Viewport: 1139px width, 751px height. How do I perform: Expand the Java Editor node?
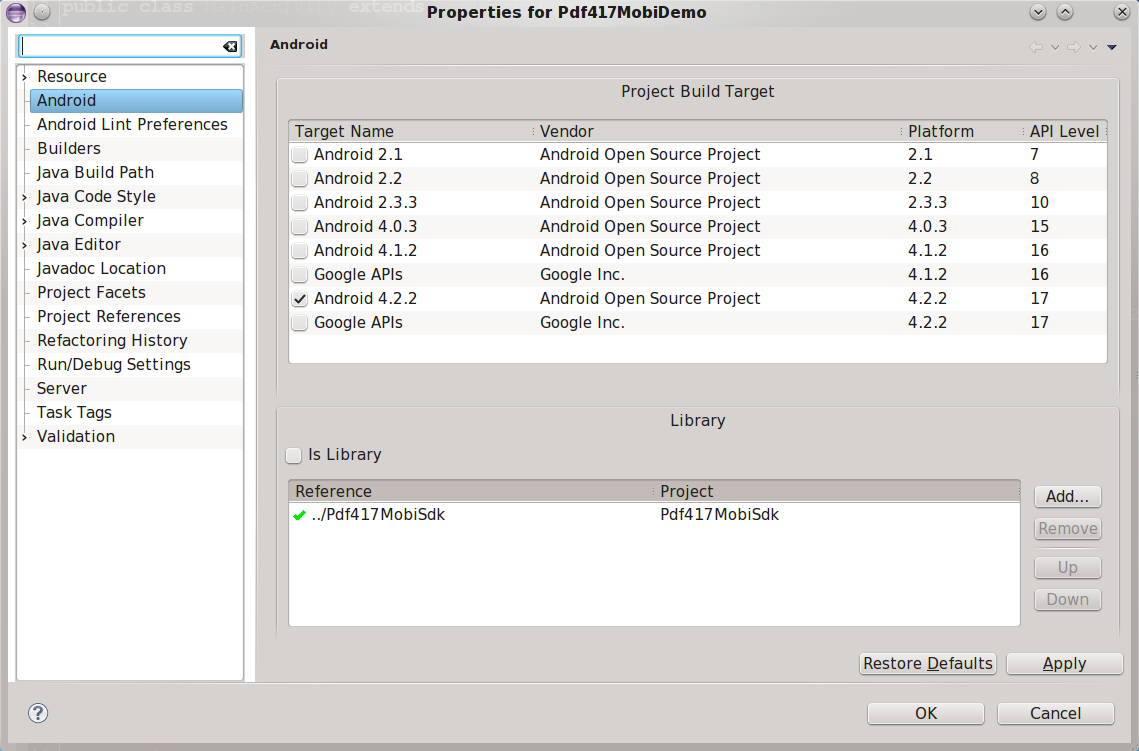click(x=25, y=245)
